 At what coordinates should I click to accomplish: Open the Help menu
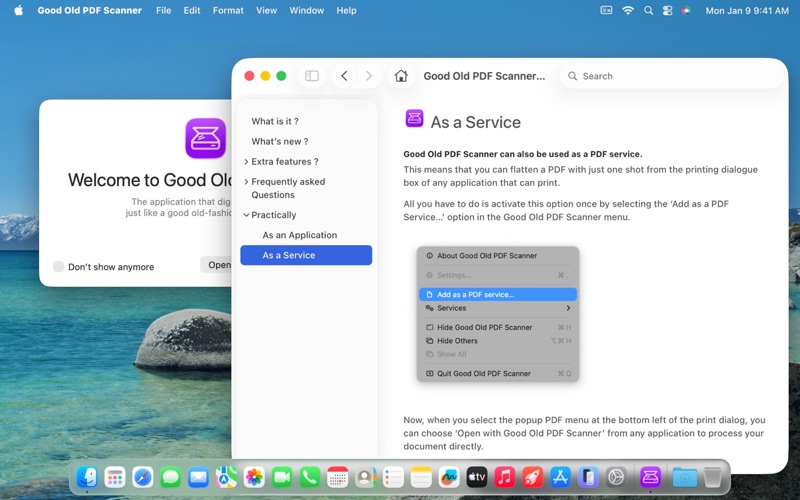point(346,10)
